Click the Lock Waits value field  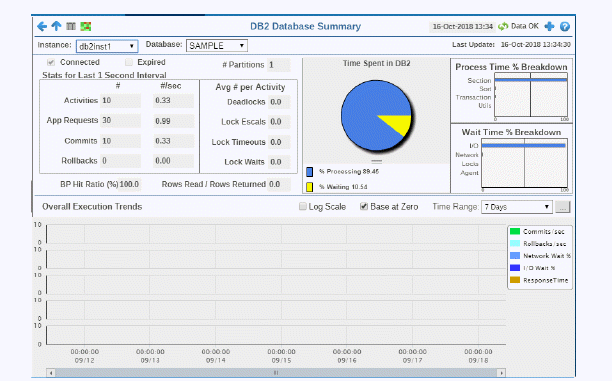coord(279,162)
